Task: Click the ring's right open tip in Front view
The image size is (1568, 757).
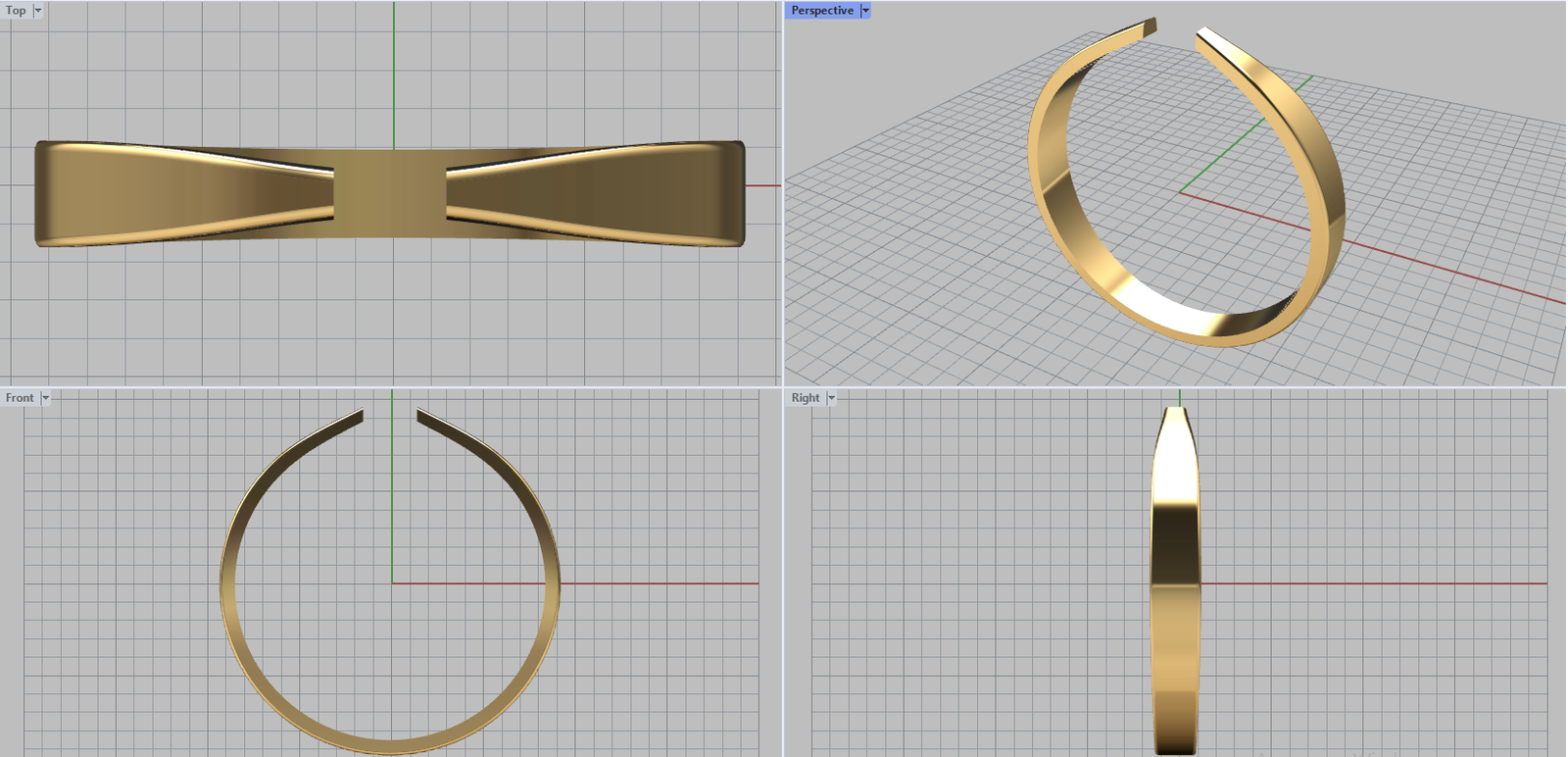Action: click(x=422, y=417)
